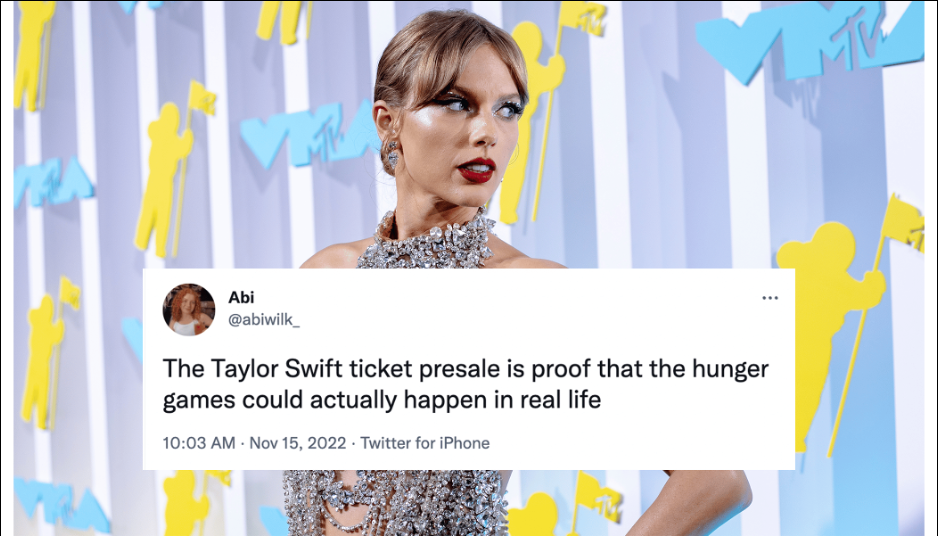
Task: Open the three-dot more options menu on tweet
Action: coord(769,297)
